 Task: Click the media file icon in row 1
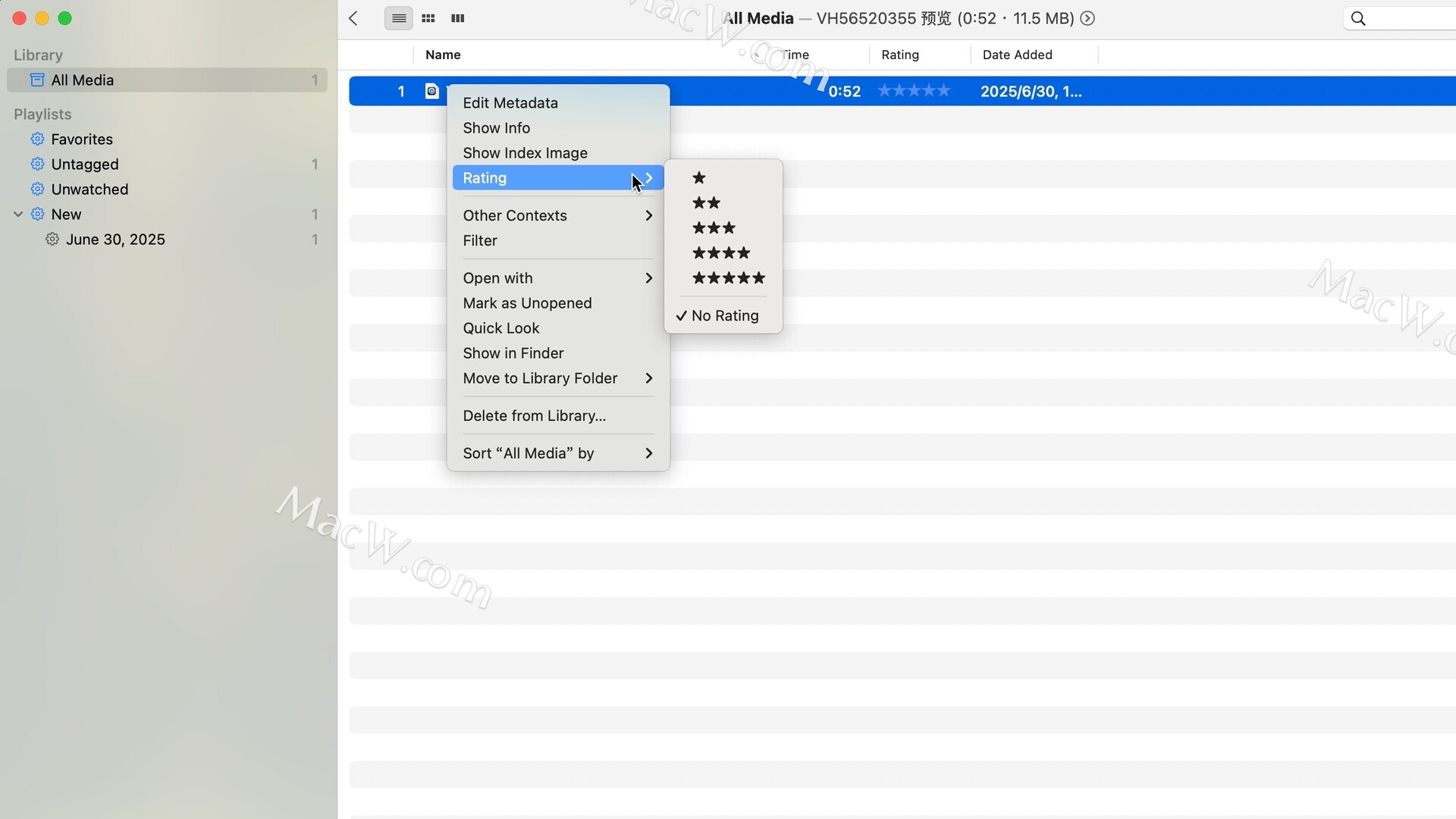click(432, 91)
